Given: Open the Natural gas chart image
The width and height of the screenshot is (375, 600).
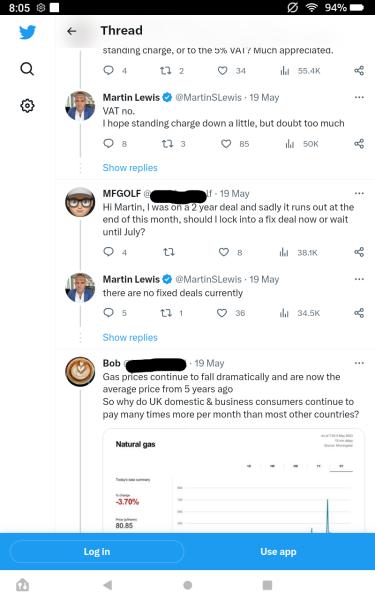Looking at the screenshot, I should tap(233, 481).
